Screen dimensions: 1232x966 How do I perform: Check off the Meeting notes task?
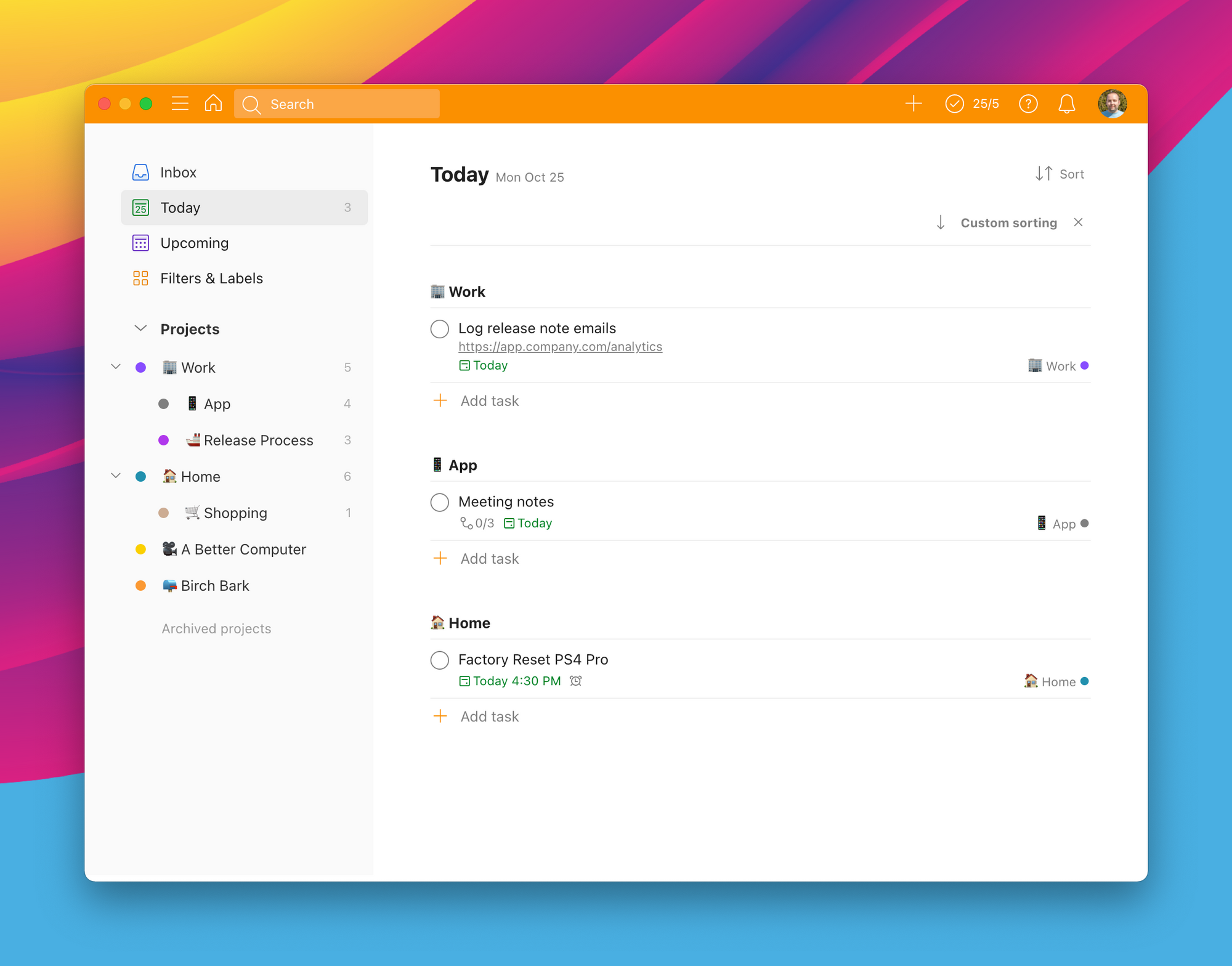[440, 502]
